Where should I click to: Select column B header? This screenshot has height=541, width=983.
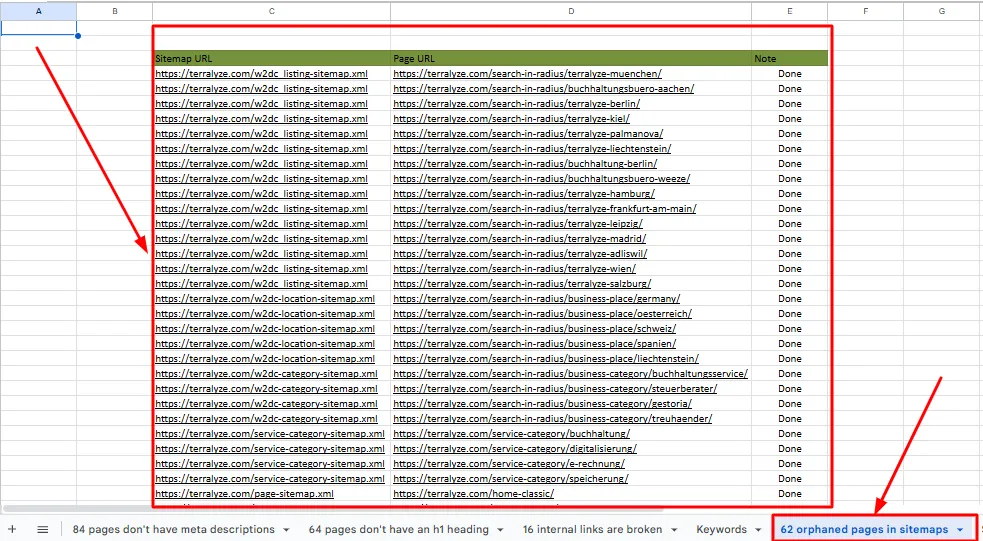114,11
